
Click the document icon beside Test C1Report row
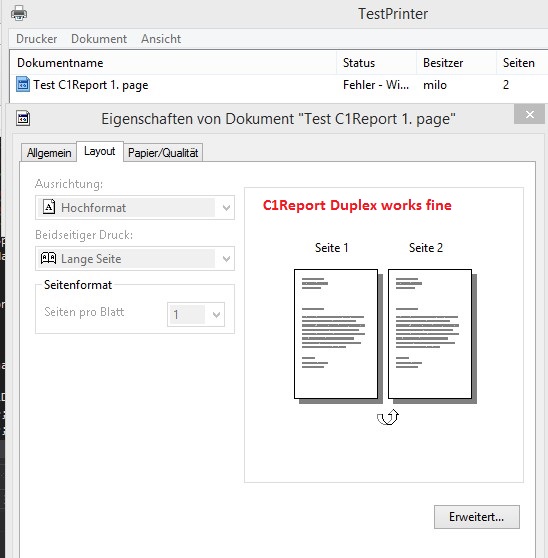[x=23, y=84]
